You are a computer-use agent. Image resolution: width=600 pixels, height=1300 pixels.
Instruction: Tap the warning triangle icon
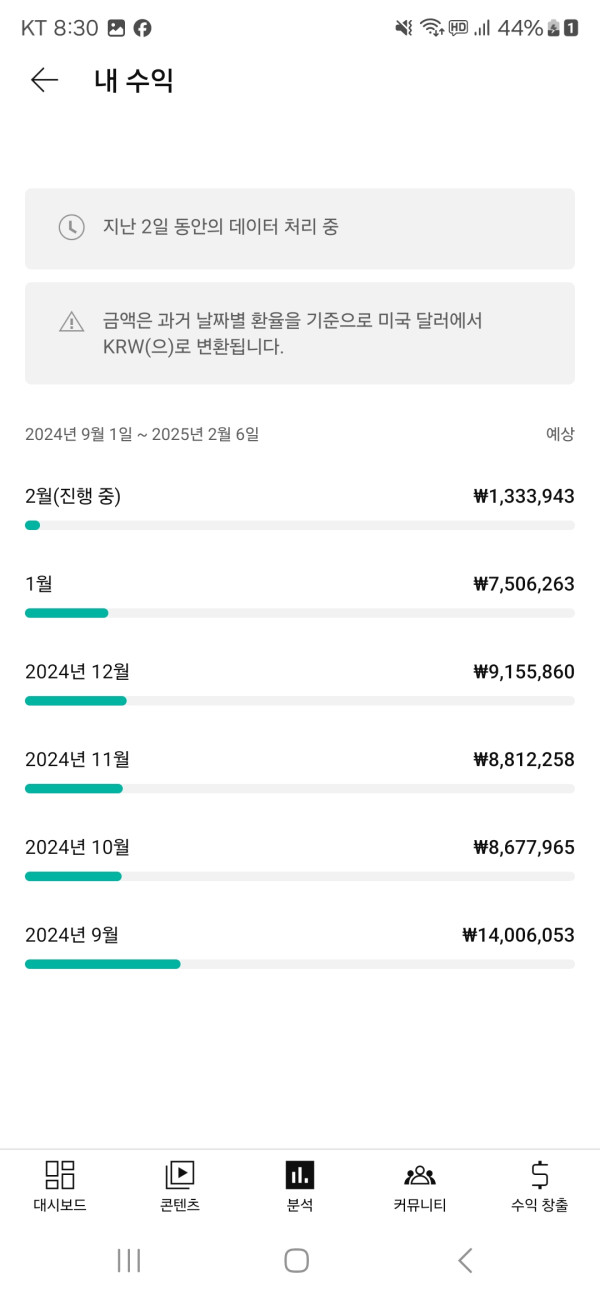click(71, 322)
